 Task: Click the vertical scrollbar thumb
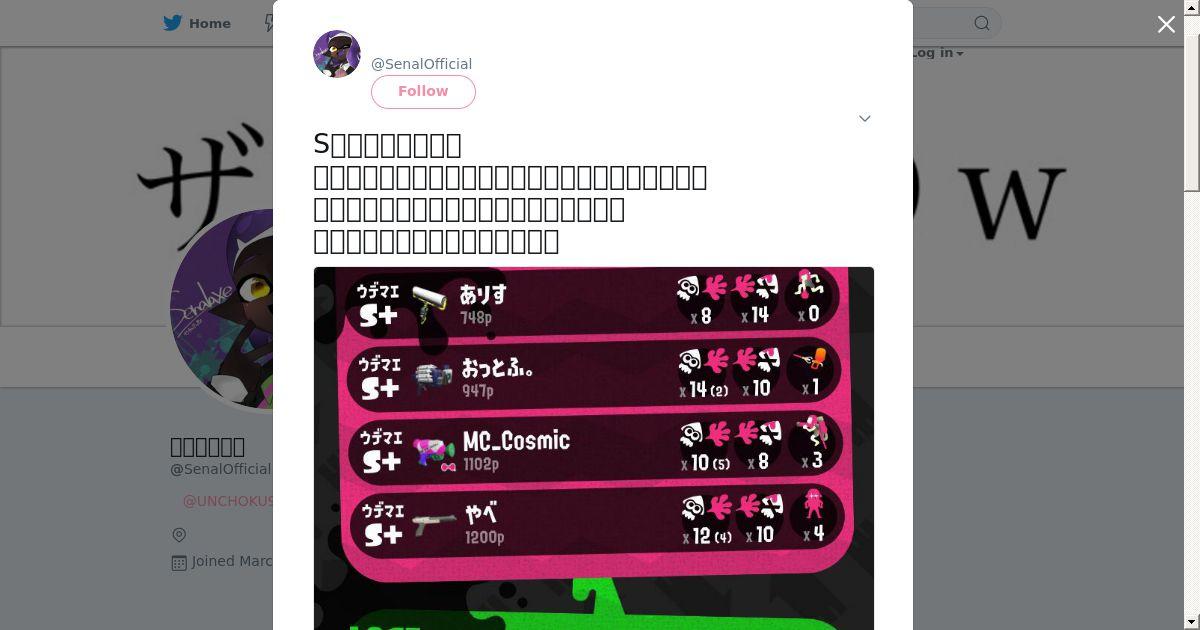click(x=1192, y=102)
